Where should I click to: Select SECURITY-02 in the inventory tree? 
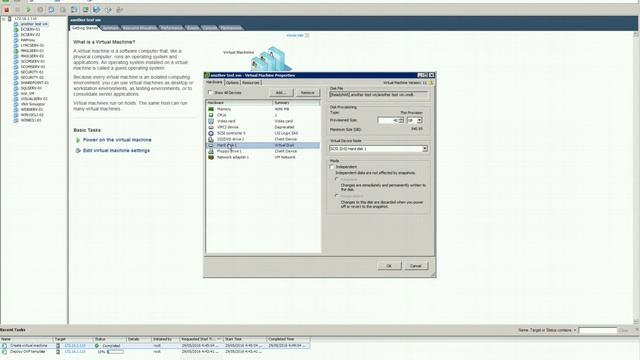point(32,77)
